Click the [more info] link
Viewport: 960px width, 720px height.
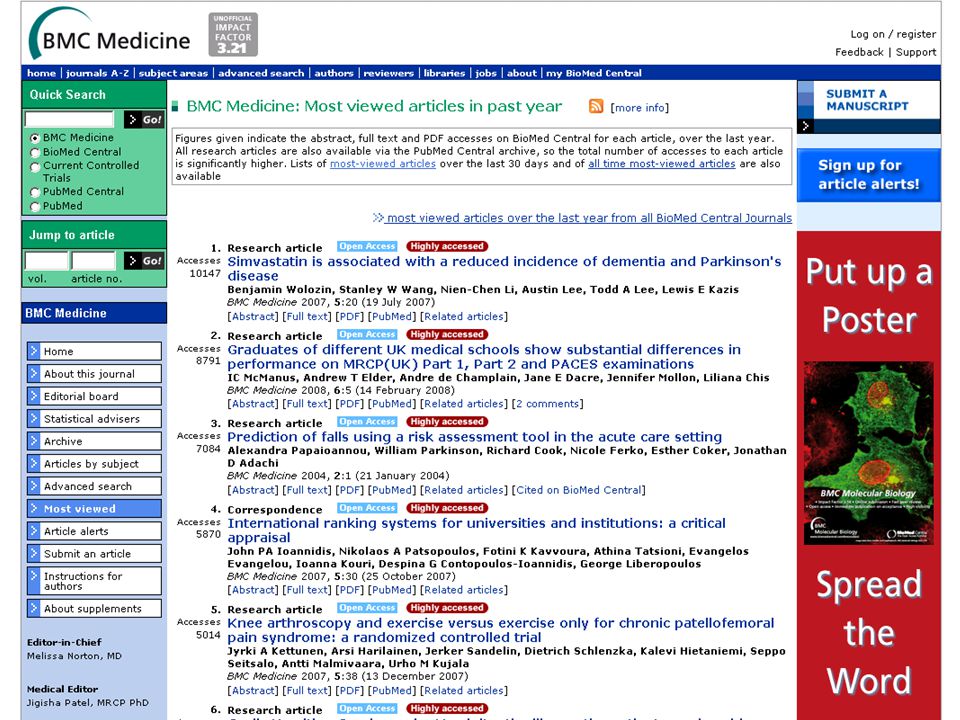pos(640,108)
